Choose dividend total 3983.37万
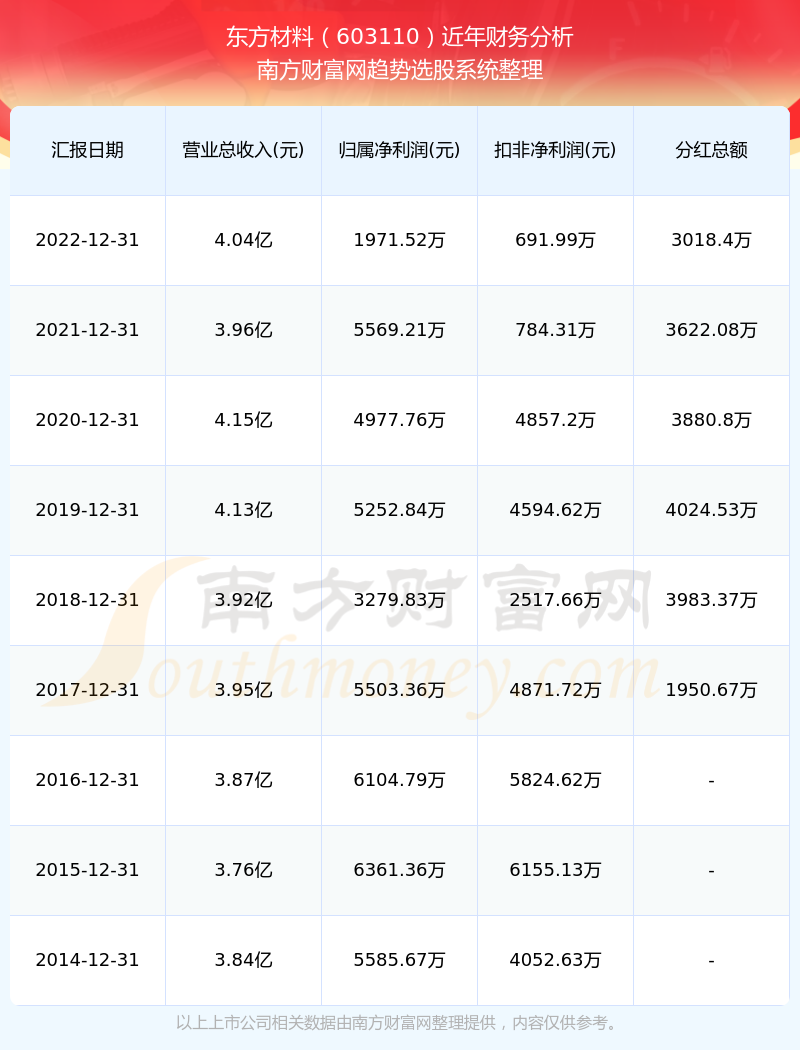 click(x=712, y=599)
